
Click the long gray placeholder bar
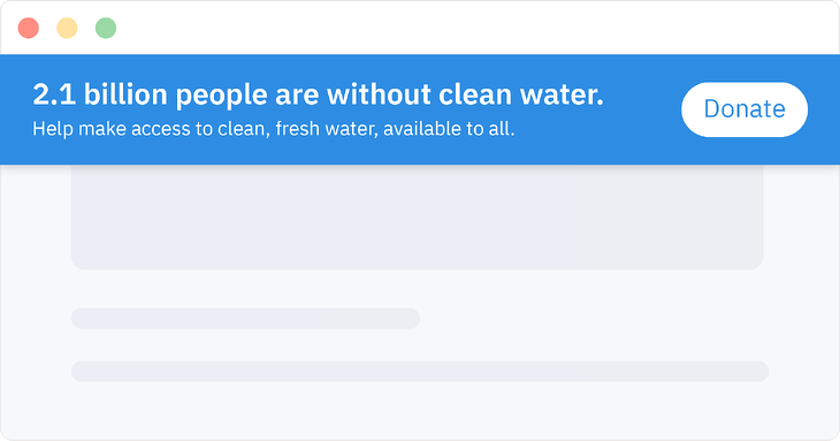point(419,371)
